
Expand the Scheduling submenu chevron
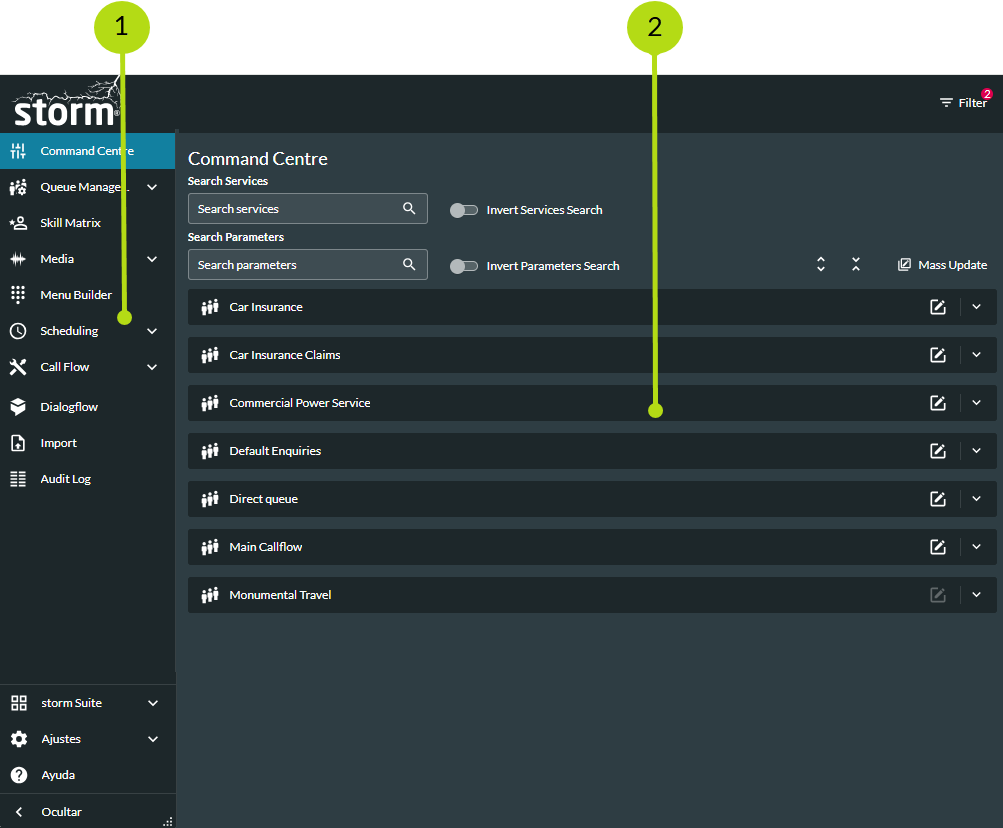[152, 331]
